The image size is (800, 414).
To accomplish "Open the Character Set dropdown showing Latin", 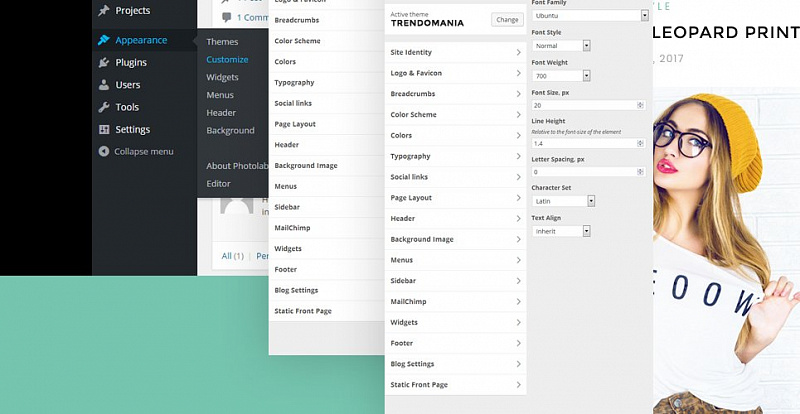I will 563,201.
